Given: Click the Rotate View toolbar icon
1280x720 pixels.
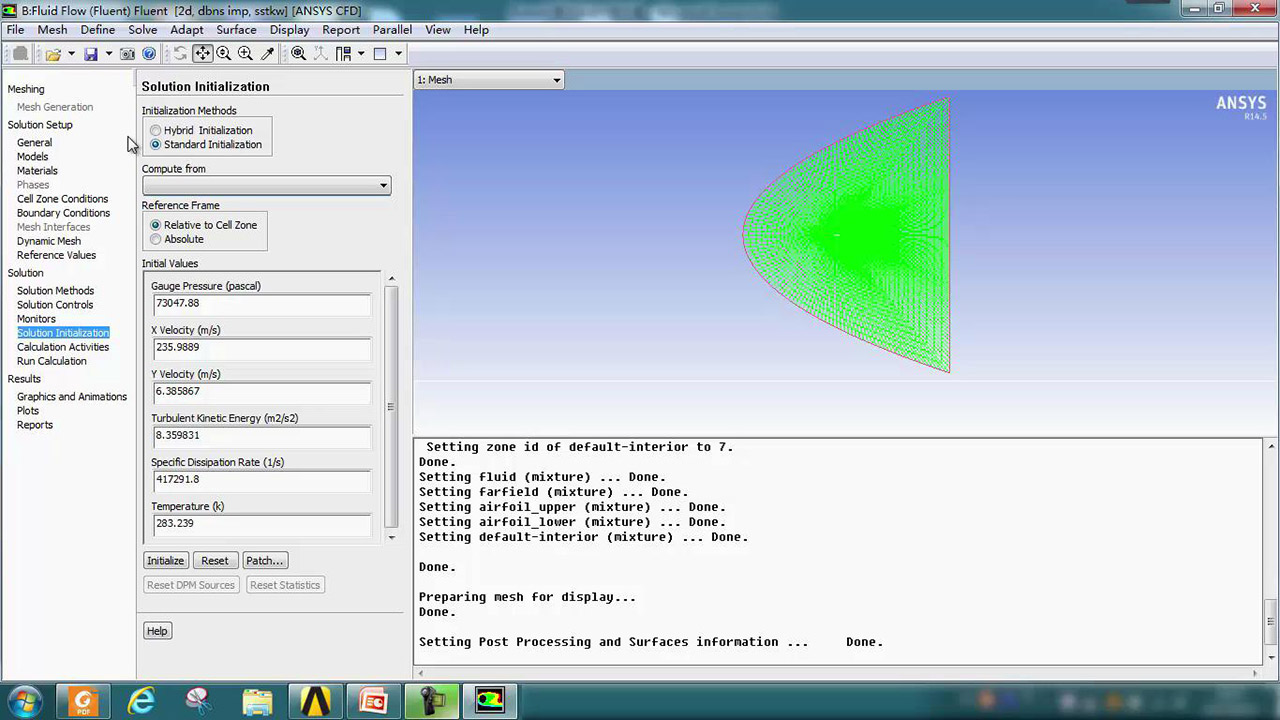Looking at the screenshot, I should click(x=180, y=54).
